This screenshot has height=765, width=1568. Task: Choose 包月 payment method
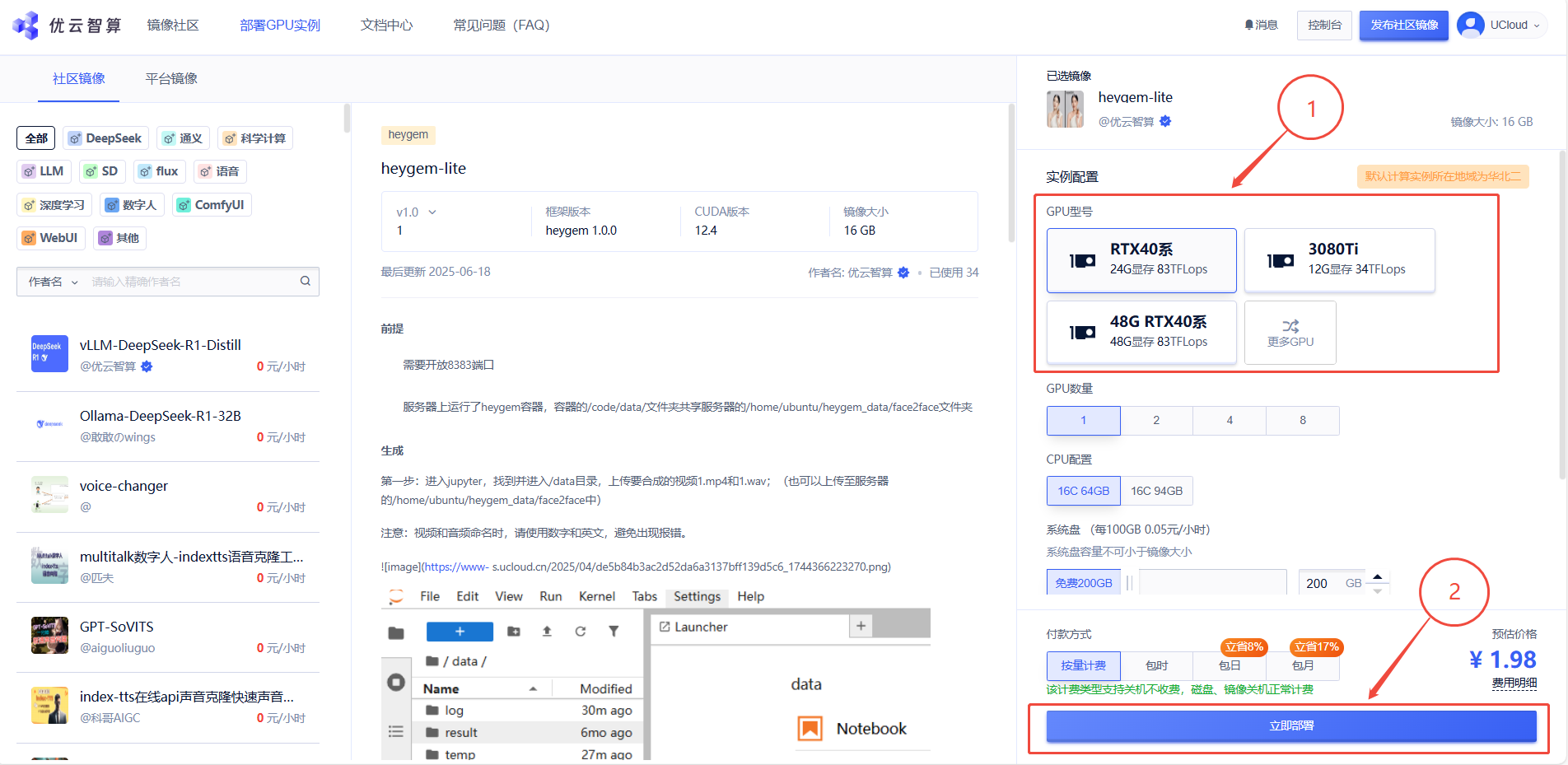click(x=1303, y=665)
